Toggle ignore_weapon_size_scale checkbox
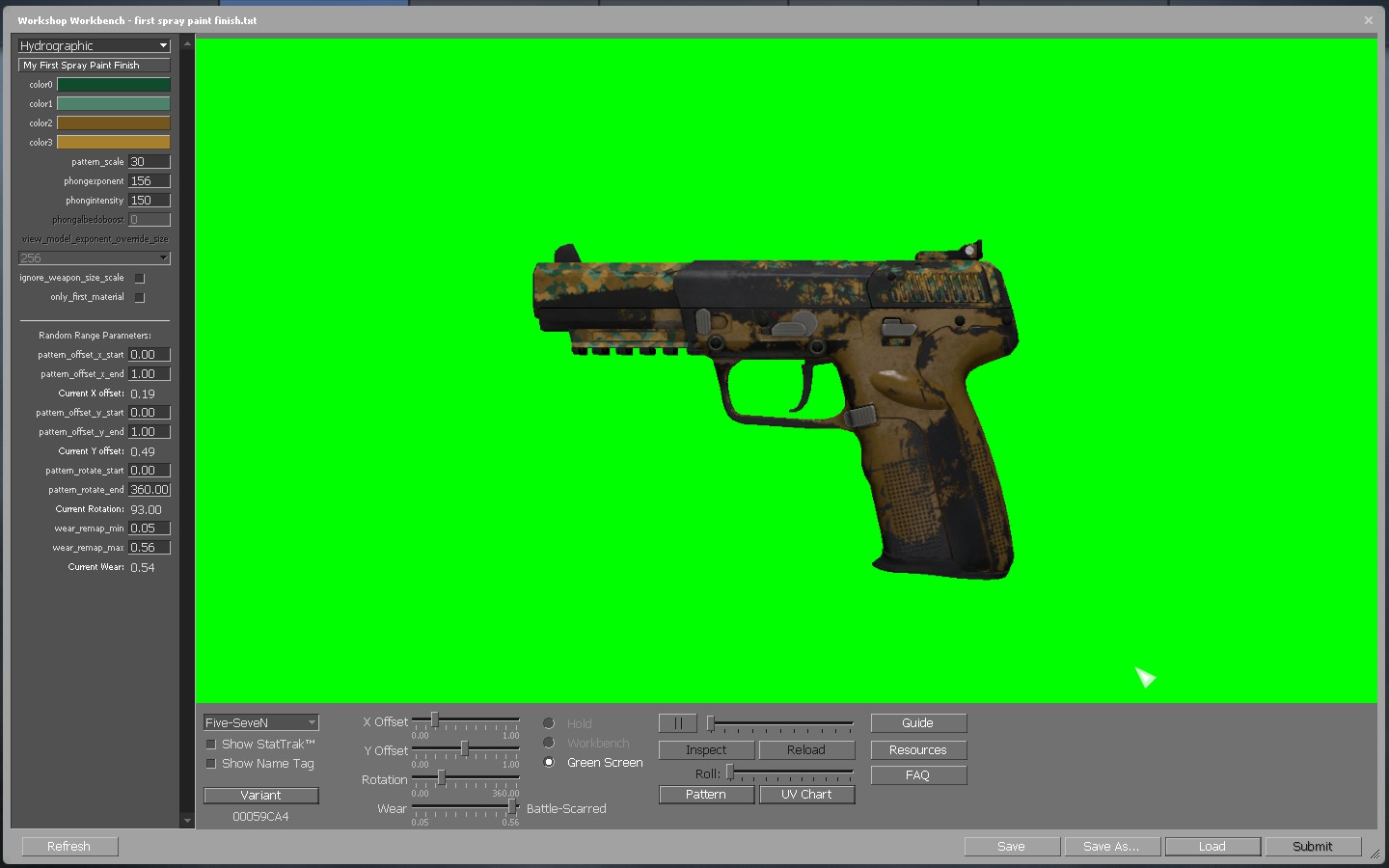The width and height of the screenshot is (1389, 868). pos(140,278)
